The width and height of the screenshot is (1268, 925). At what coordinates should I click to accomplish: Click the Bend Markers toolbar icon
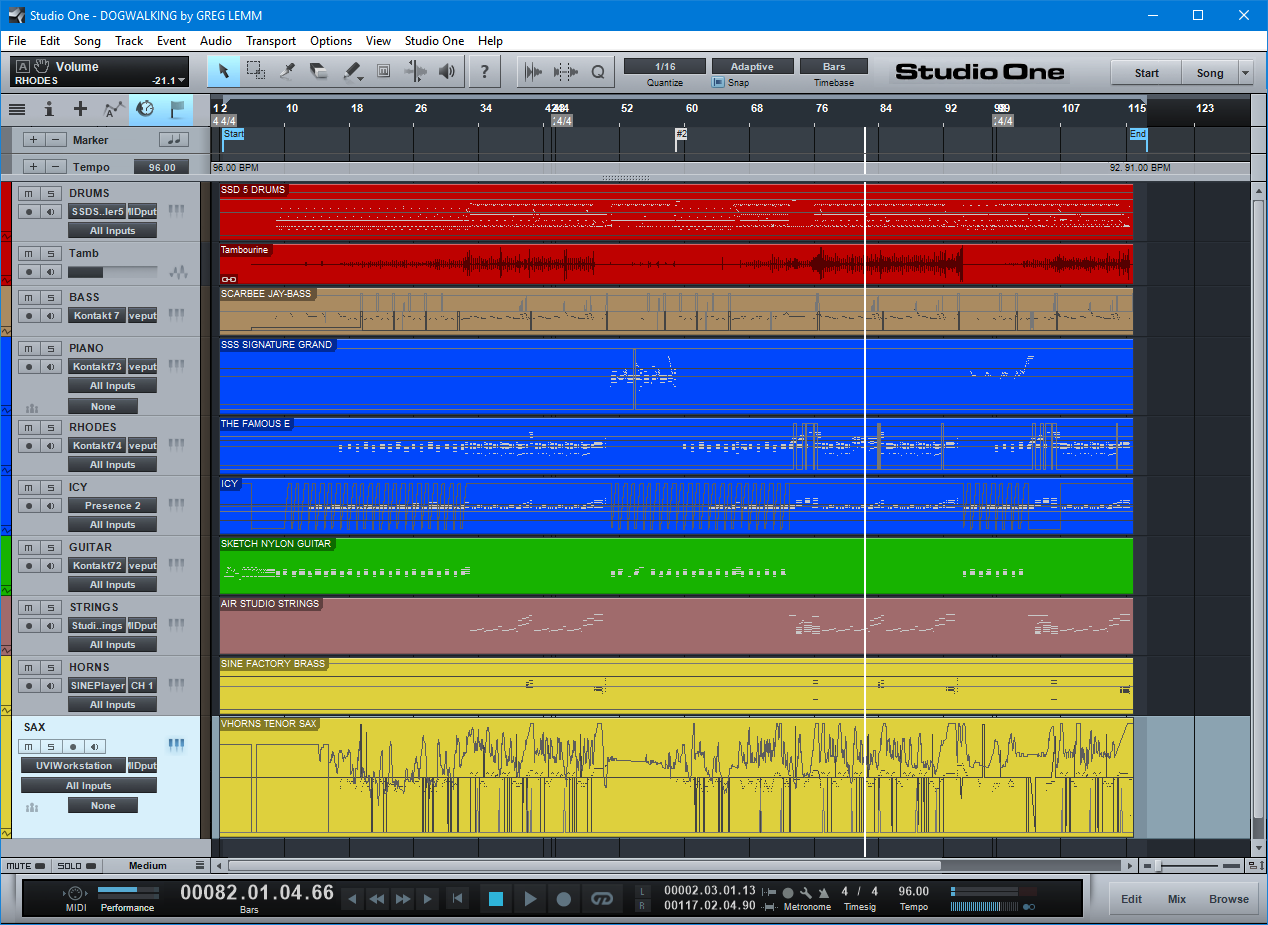coord(566,71)
